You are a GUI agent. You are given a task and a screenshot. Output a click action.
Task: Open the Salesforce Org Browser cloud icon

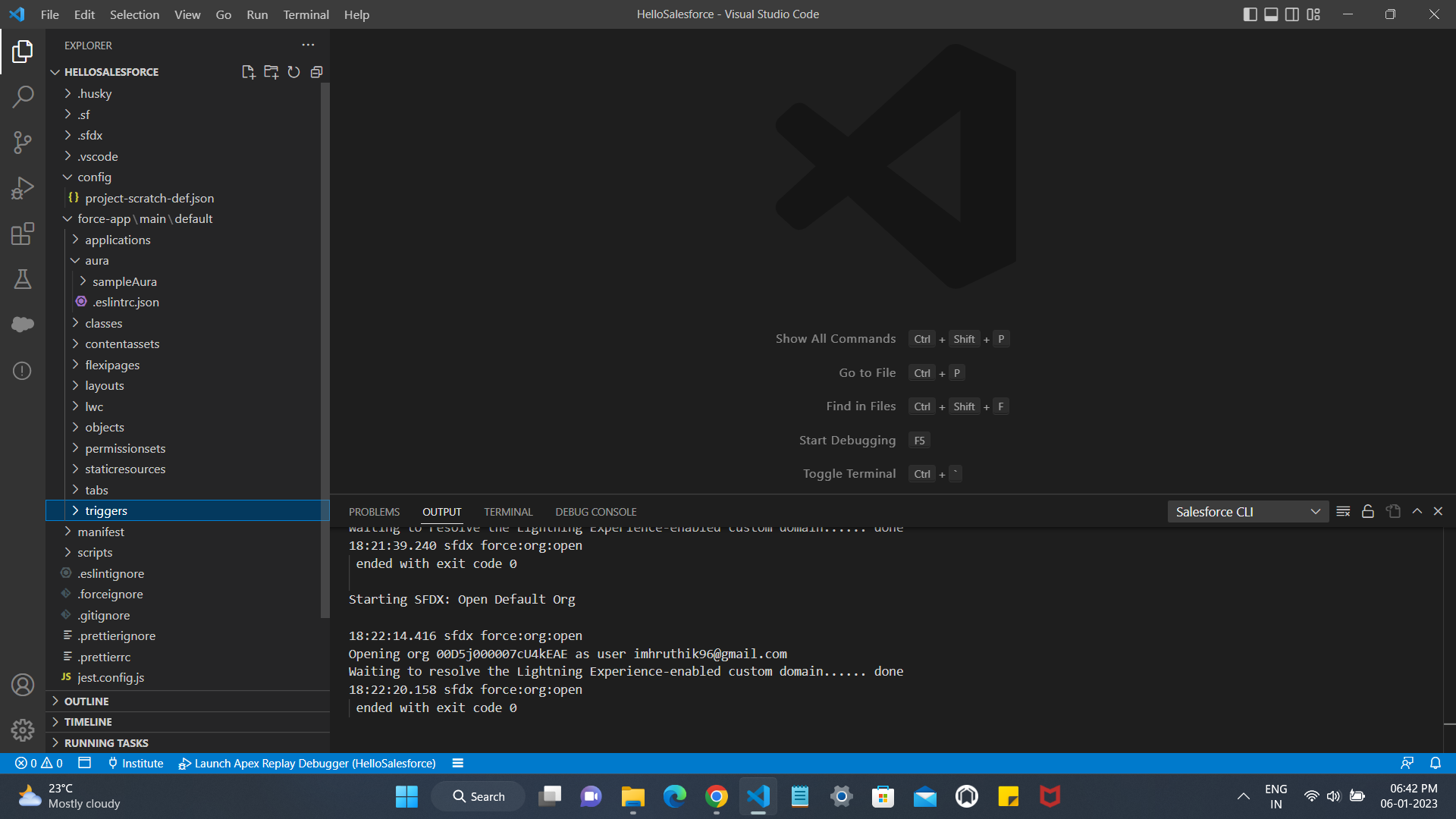(23, 325)
